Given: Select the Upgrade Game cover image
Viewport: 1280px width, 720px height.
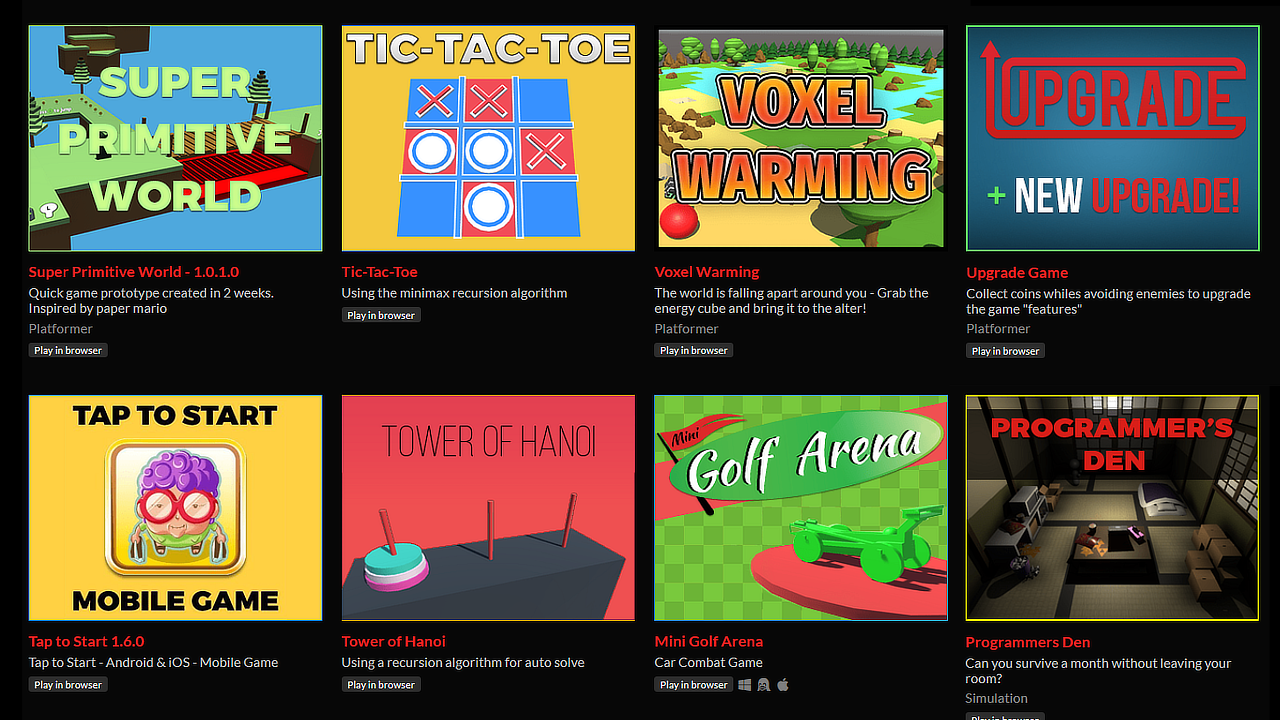Looking at the screenshot, I should [x=1113, y=138].
